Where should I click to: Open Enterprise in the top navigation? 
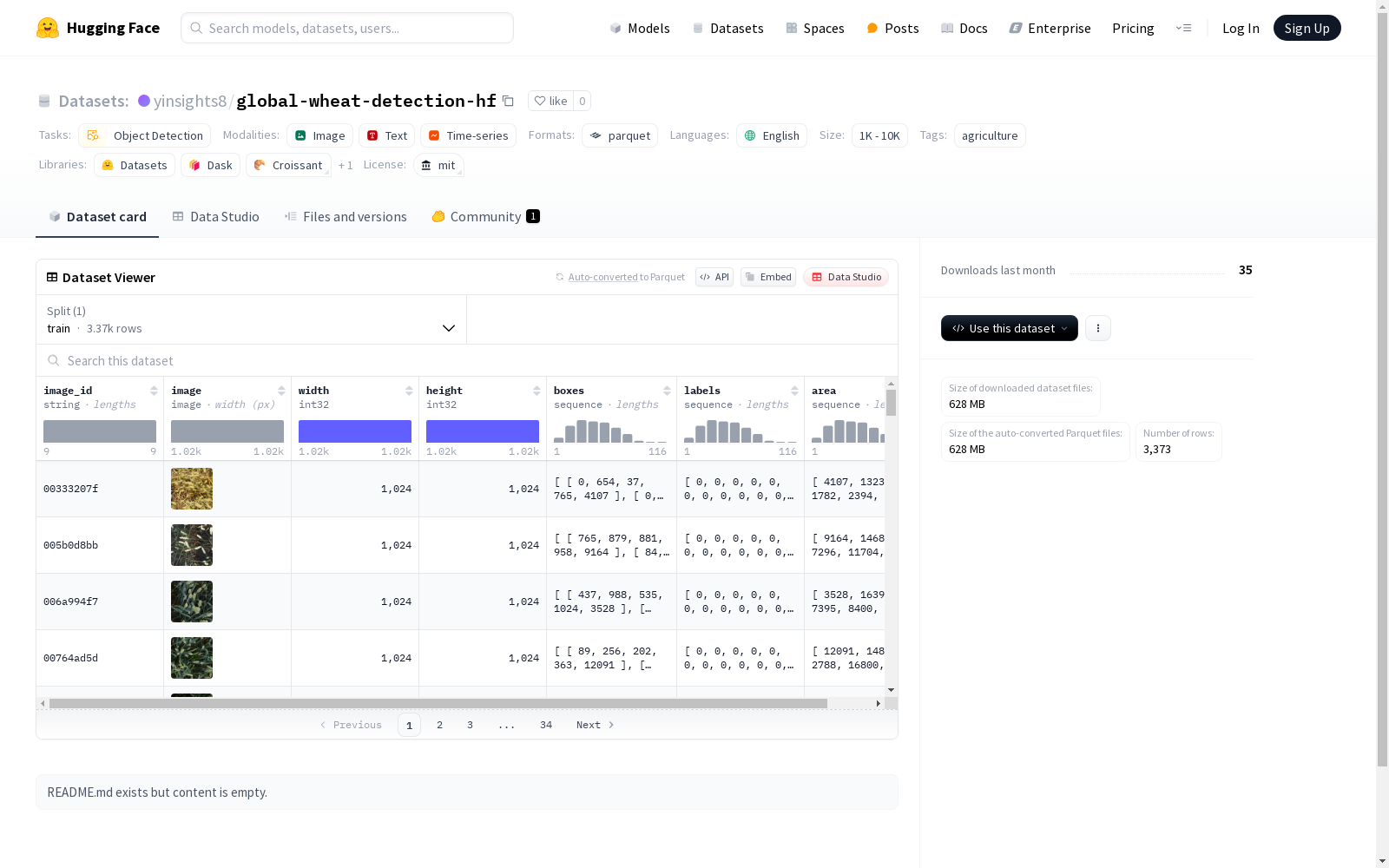pos(1050,28)
